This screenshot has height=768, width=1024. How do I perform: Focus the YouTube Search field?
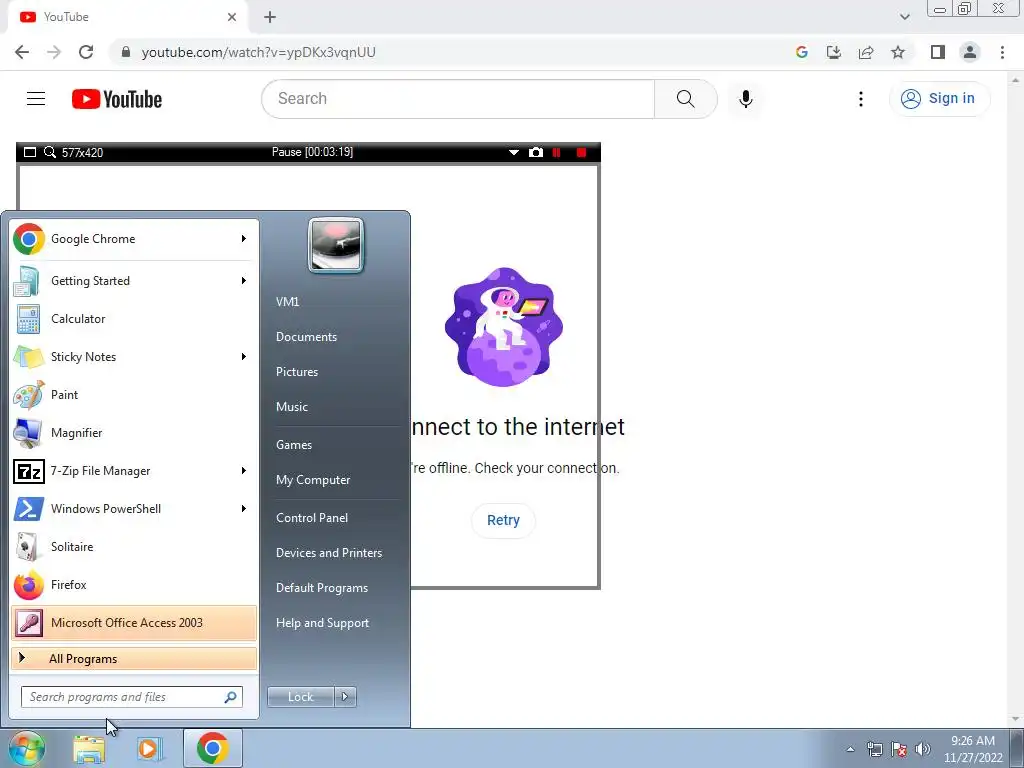(x=458, y=99)
